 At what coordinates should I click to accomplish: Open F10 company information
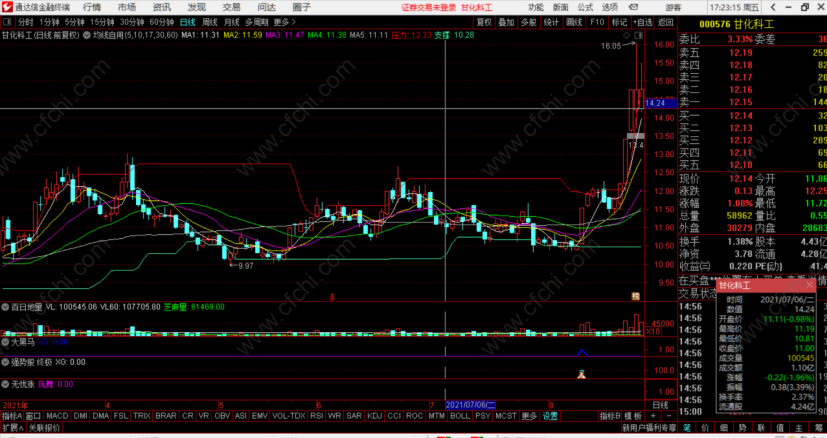(x=597, y=22)
